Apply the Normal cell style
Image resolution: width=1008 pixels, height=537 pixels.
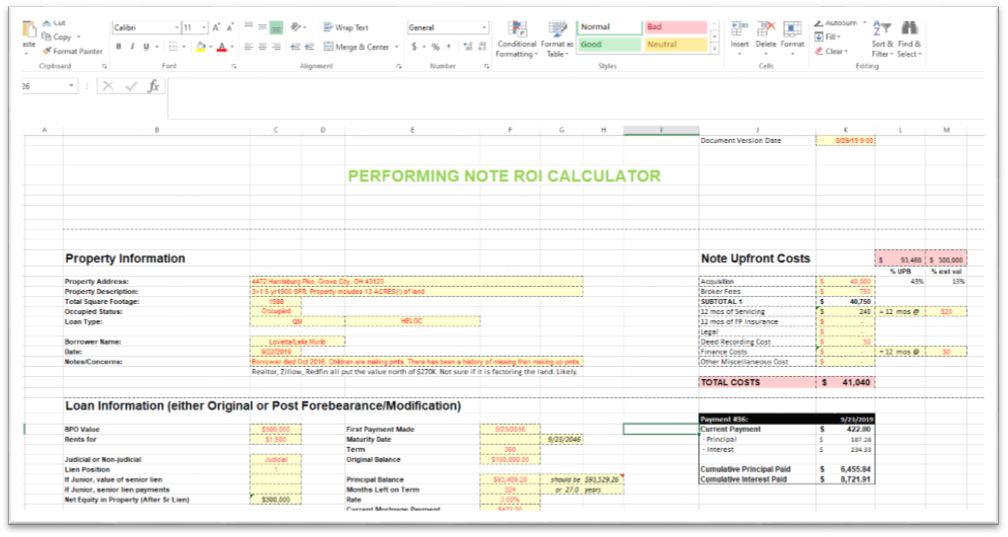pos(610,27)
